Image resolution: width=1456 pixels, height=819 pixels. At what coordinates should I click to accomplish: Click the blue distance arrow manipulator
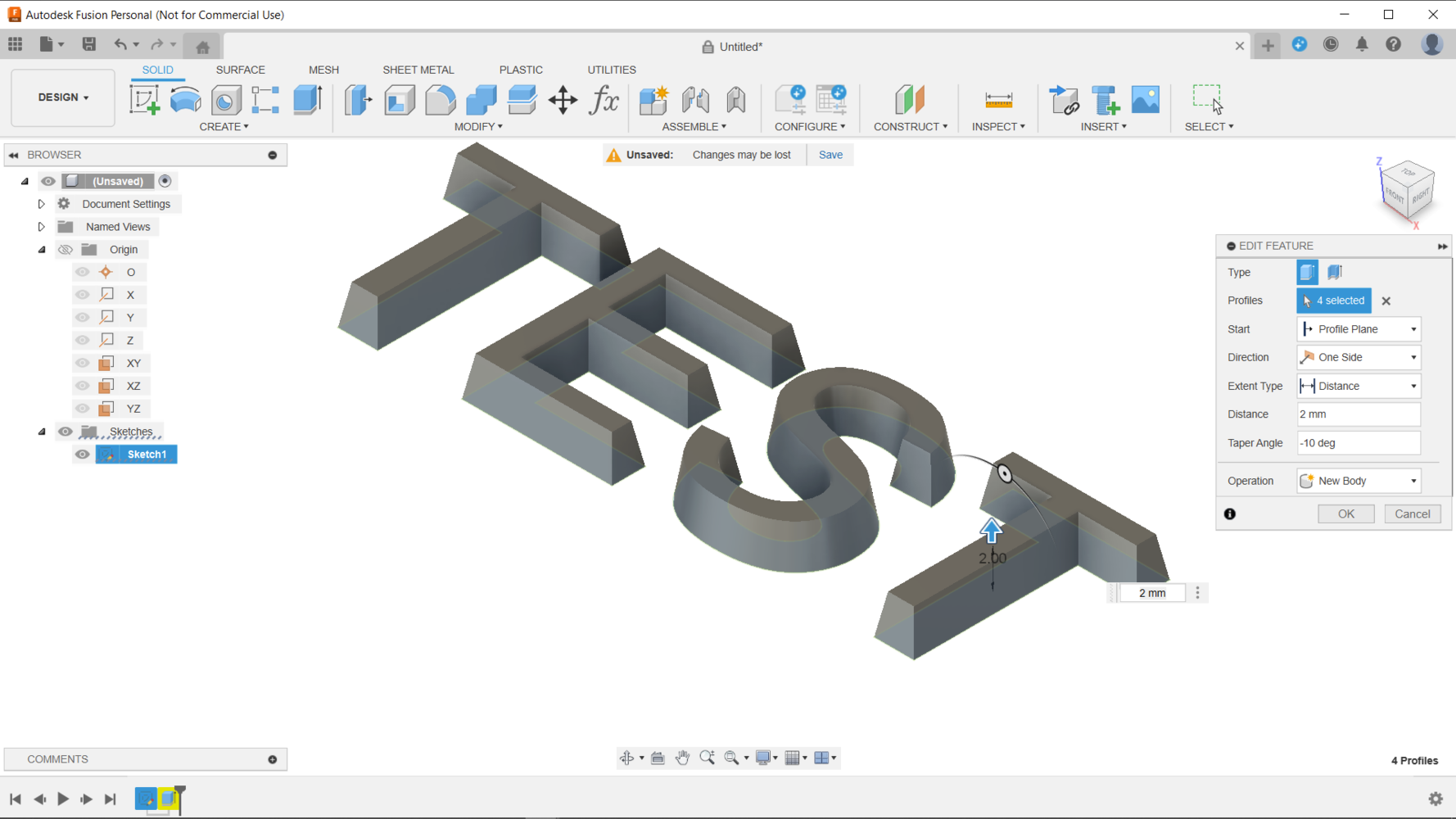pyautogui.click(x=992, y=531)
